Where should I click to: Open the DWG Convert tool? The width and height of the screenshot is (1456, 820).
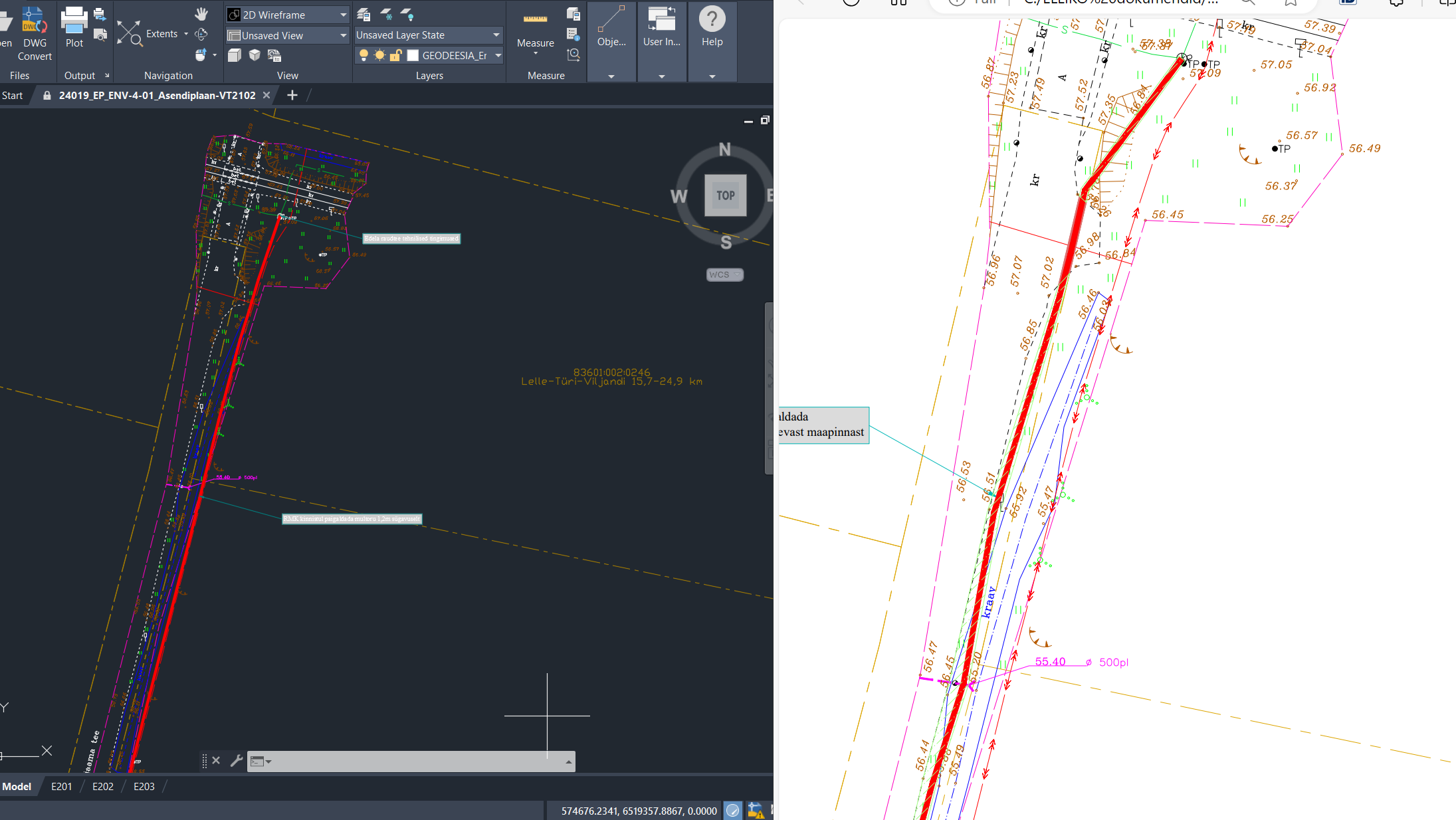click(x=35, y=33)
